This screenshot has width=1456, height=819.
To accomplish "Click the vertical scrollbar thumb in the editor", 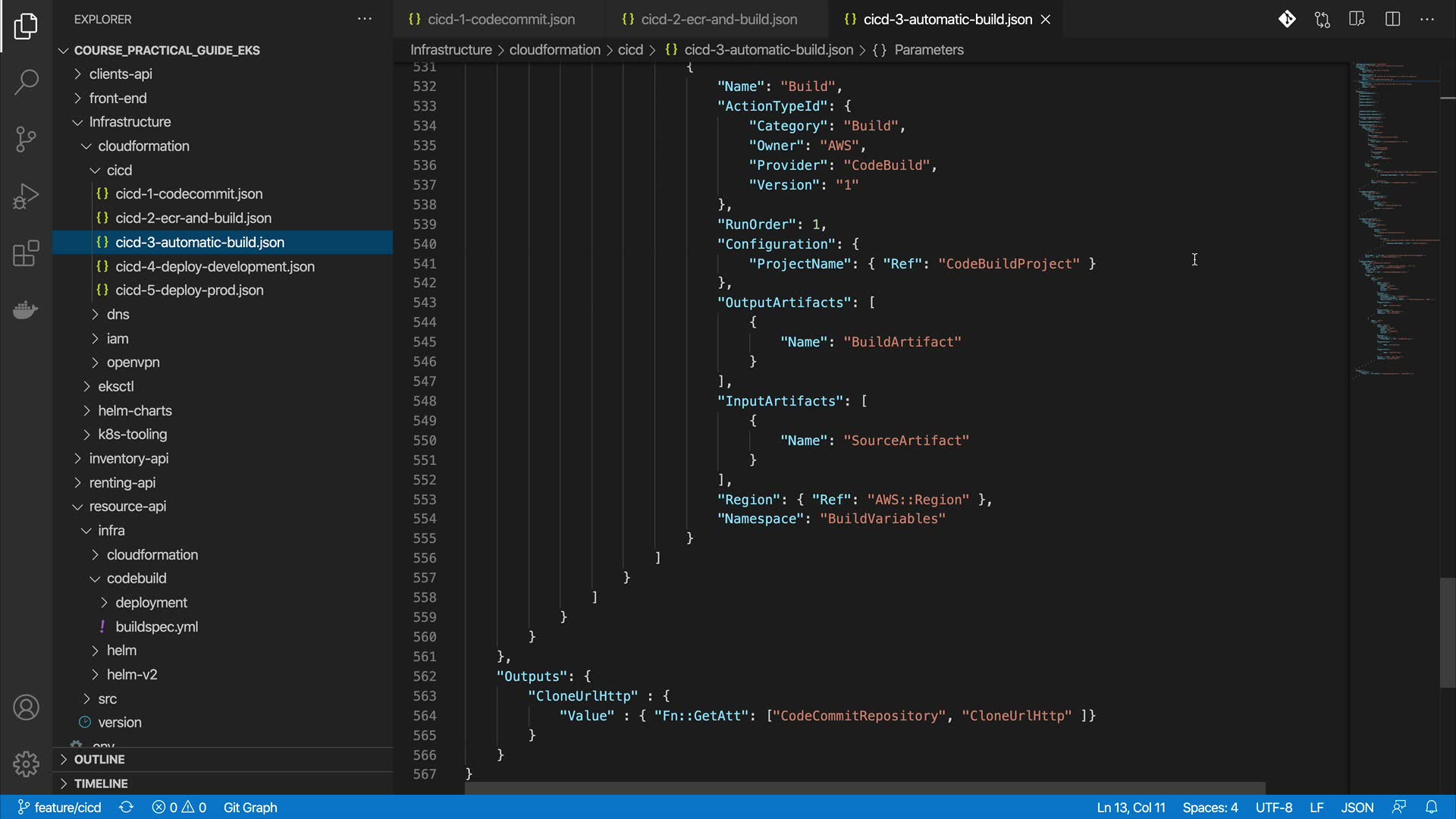I will [x=1447, y=633].
